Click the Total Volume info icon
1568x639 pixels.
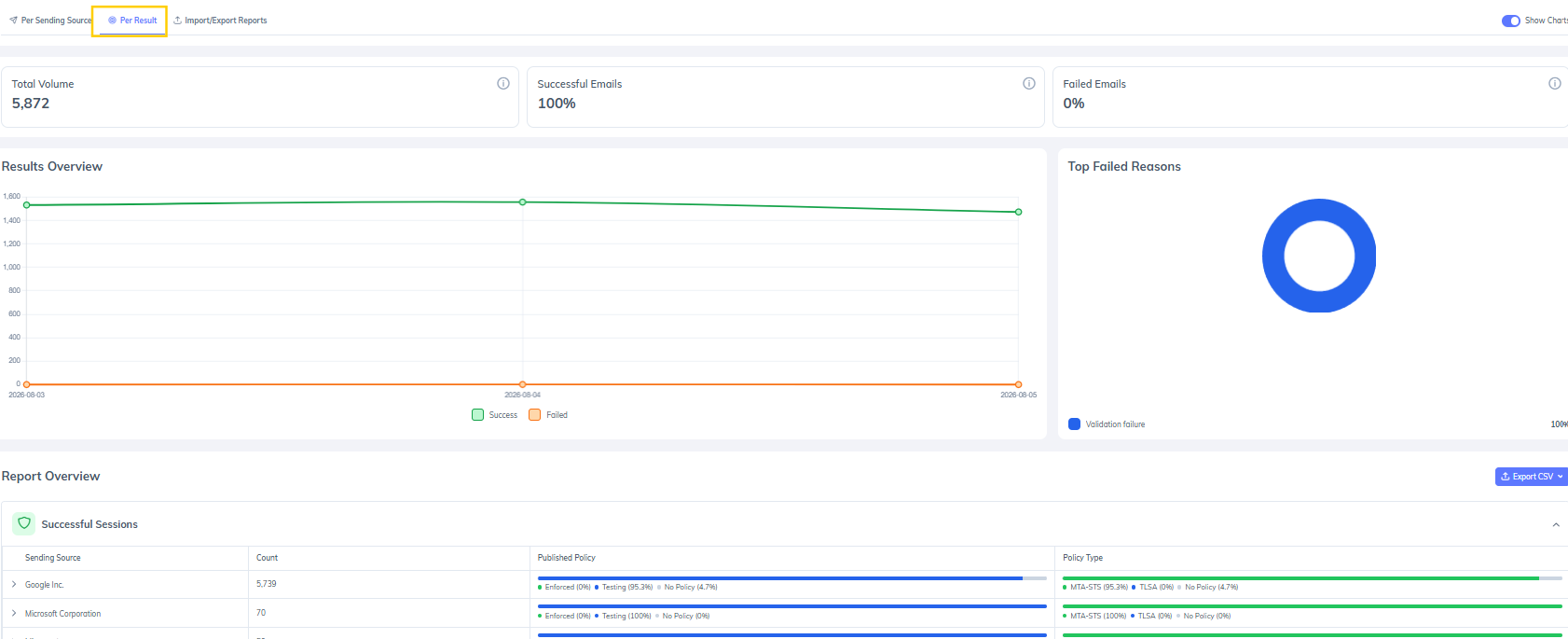click(503, 83)
